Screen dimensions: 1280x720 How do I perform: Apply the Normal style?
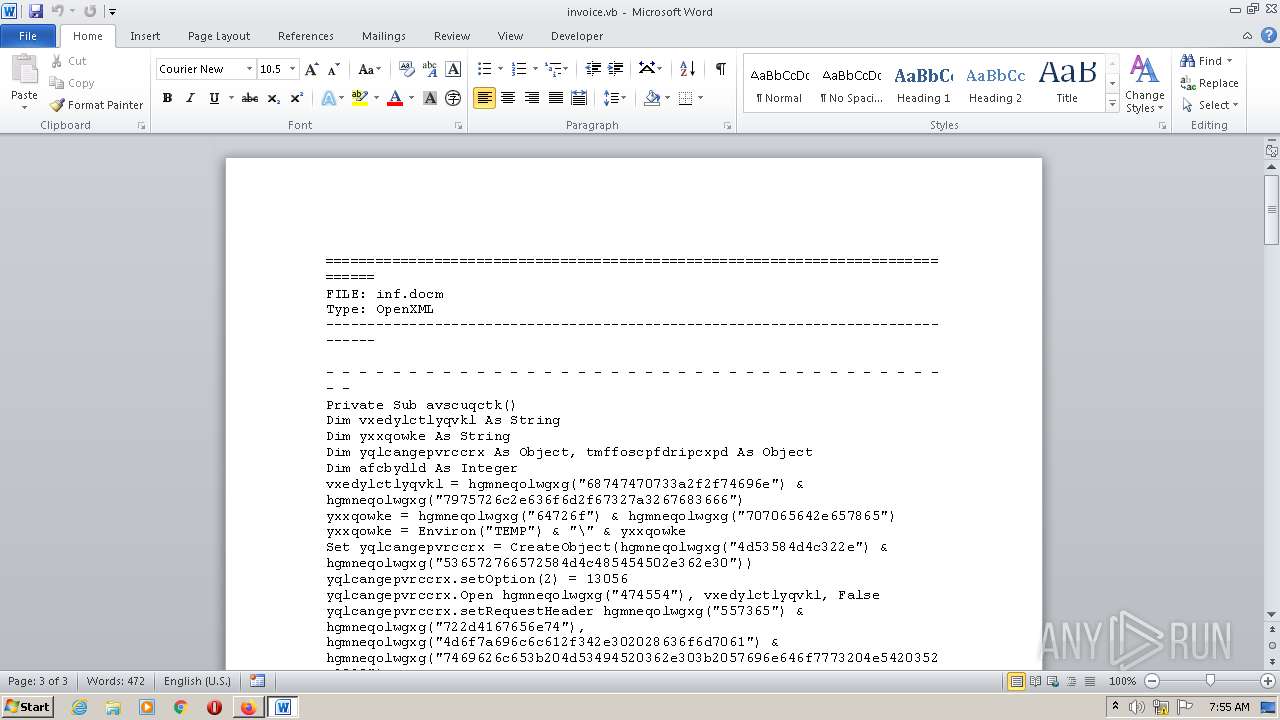tap(779, 84)
